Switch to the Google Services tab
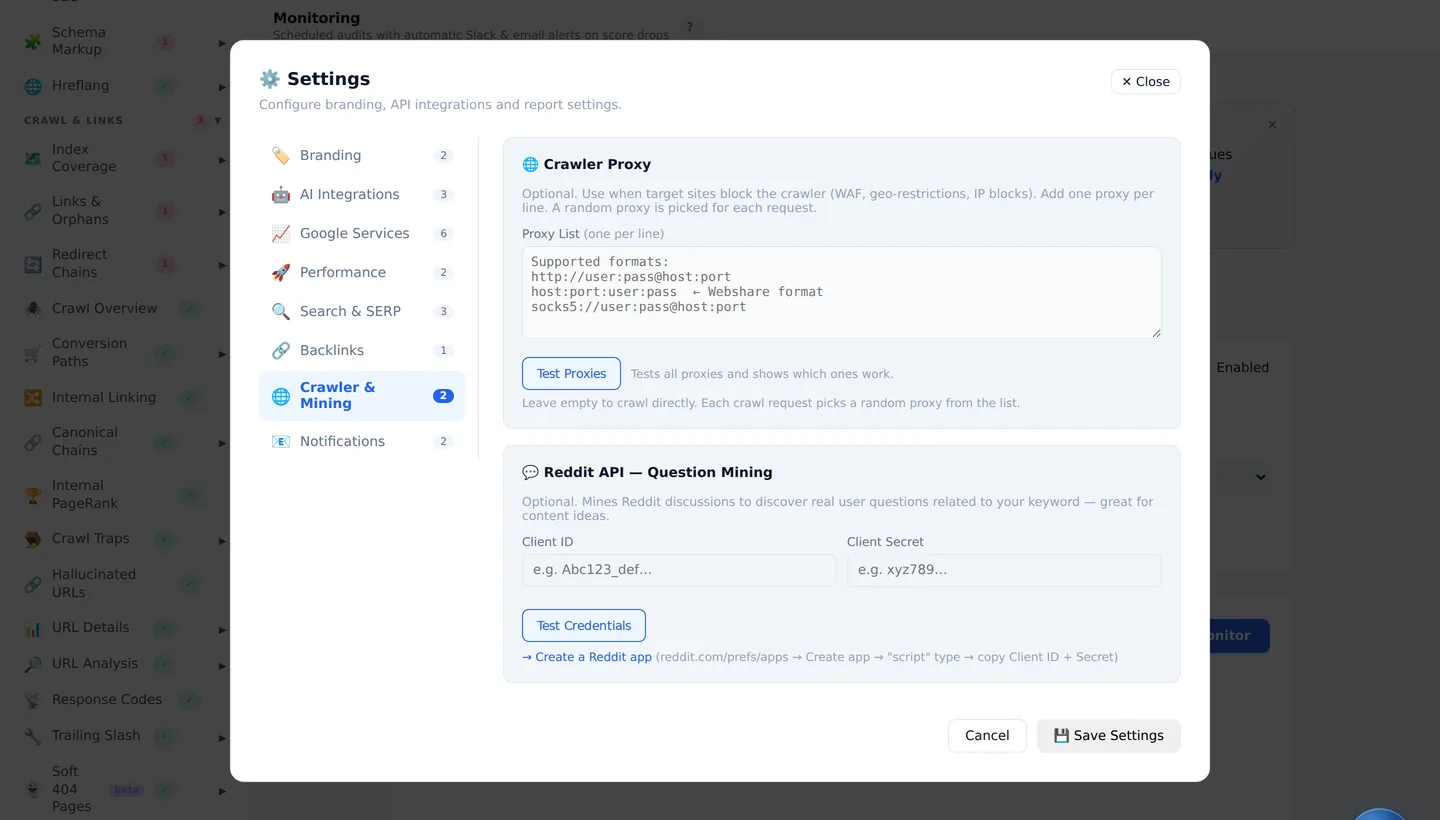Viewport: 1440px width, 820px height. tap(362, 233)
